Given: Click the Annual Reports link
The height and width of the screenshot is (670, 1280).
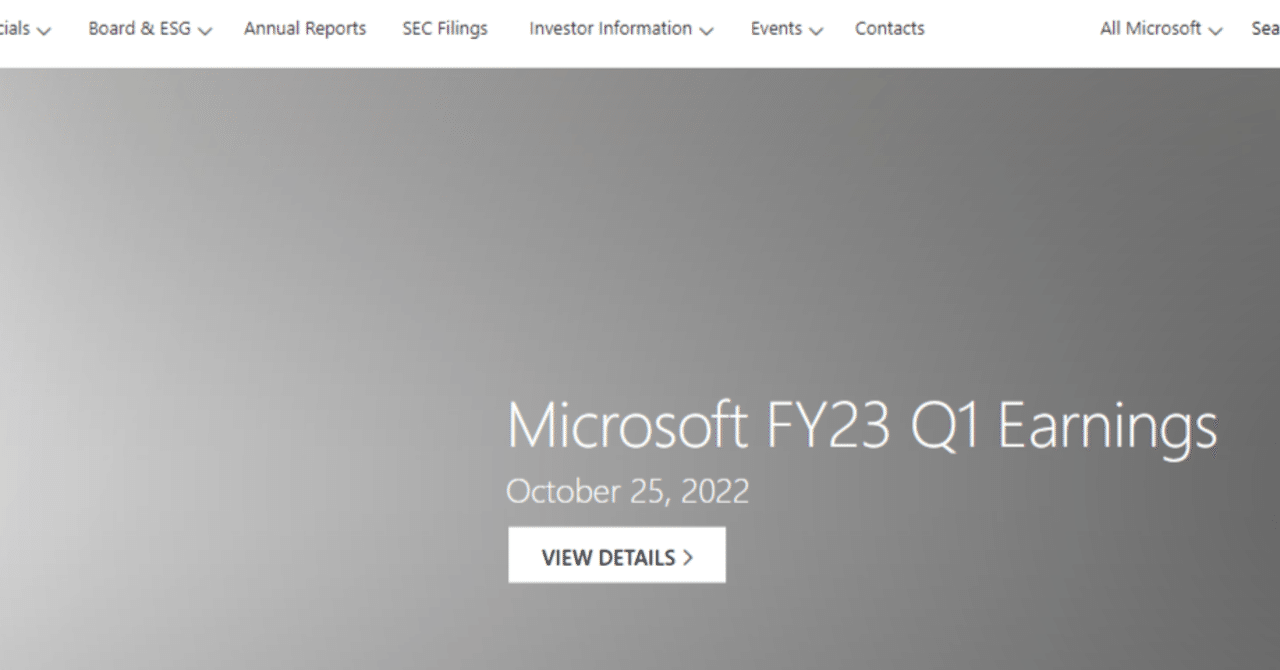Looking at the screenshot, I should click(x=304, y=28).
